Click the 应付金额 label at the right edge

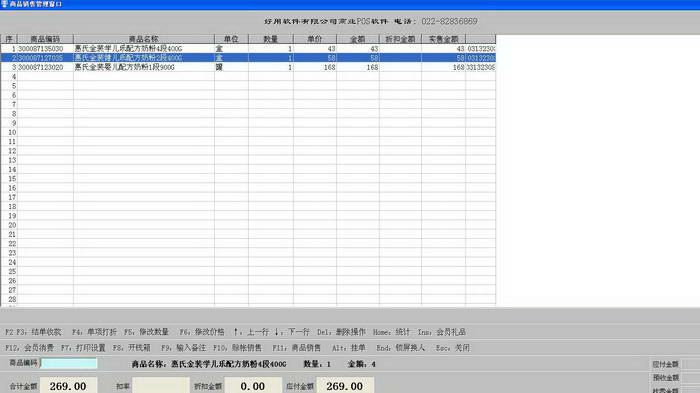666,364
